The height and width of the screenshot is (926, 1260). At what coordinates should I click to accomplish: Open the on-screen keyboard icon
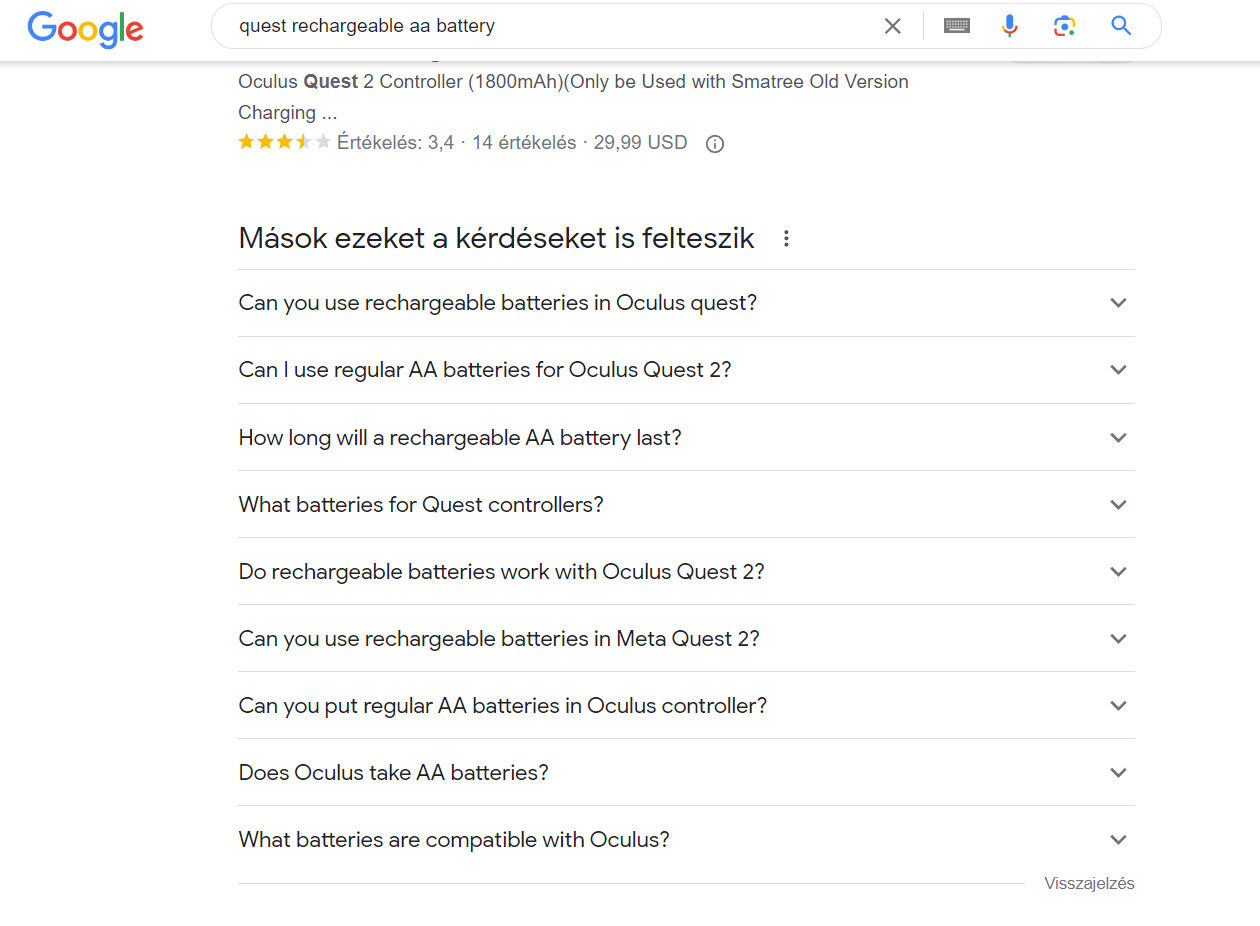pos(957,26)
